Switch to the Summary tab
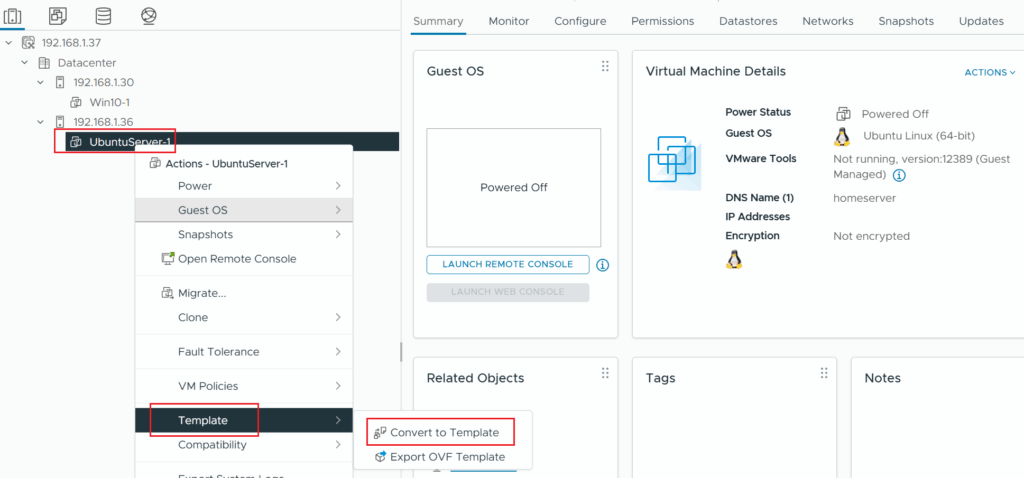1024x478 pixels. click(438, 21)
